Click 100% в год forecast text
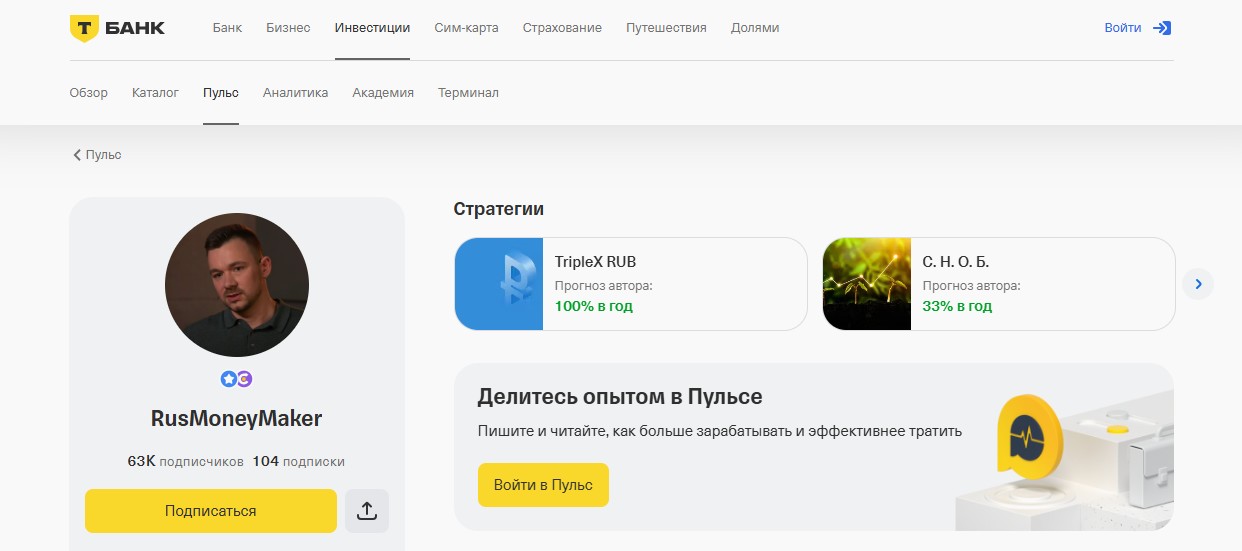This screenshot has width=1242, height=551. [594, 306]
